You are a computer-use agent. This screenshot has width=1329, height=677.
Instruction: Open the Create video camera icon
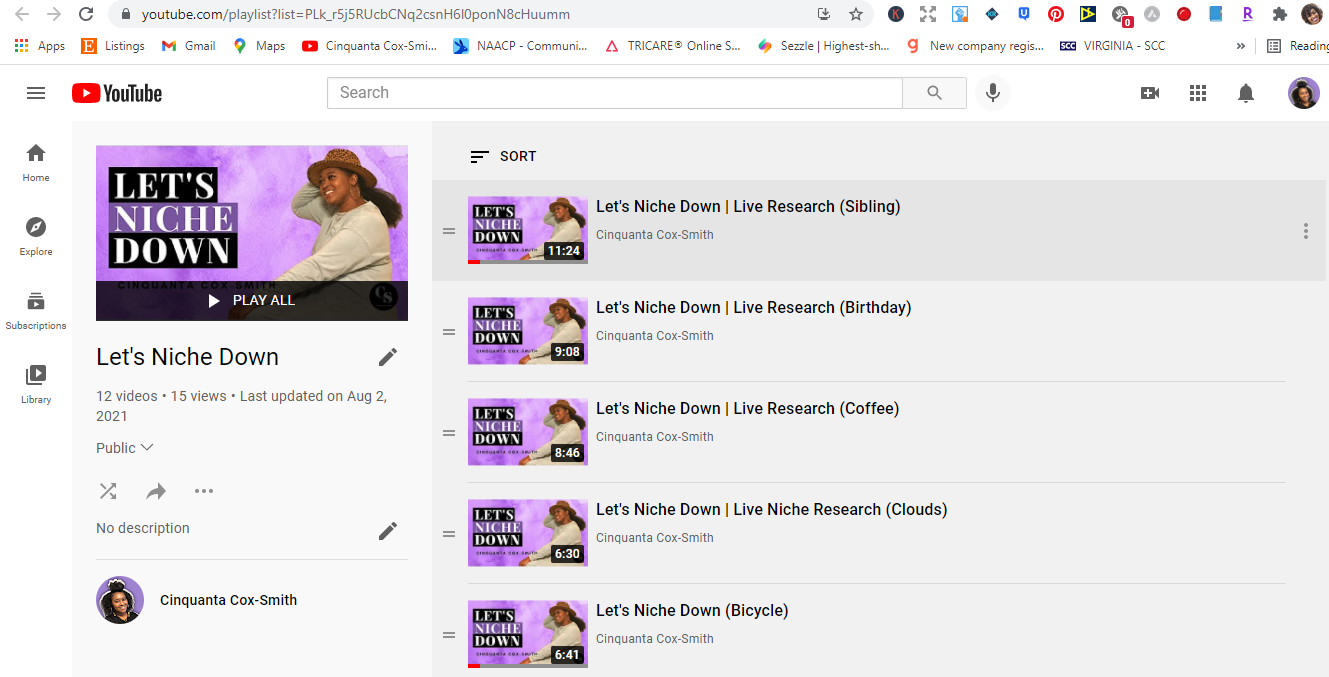[1150, 93]
